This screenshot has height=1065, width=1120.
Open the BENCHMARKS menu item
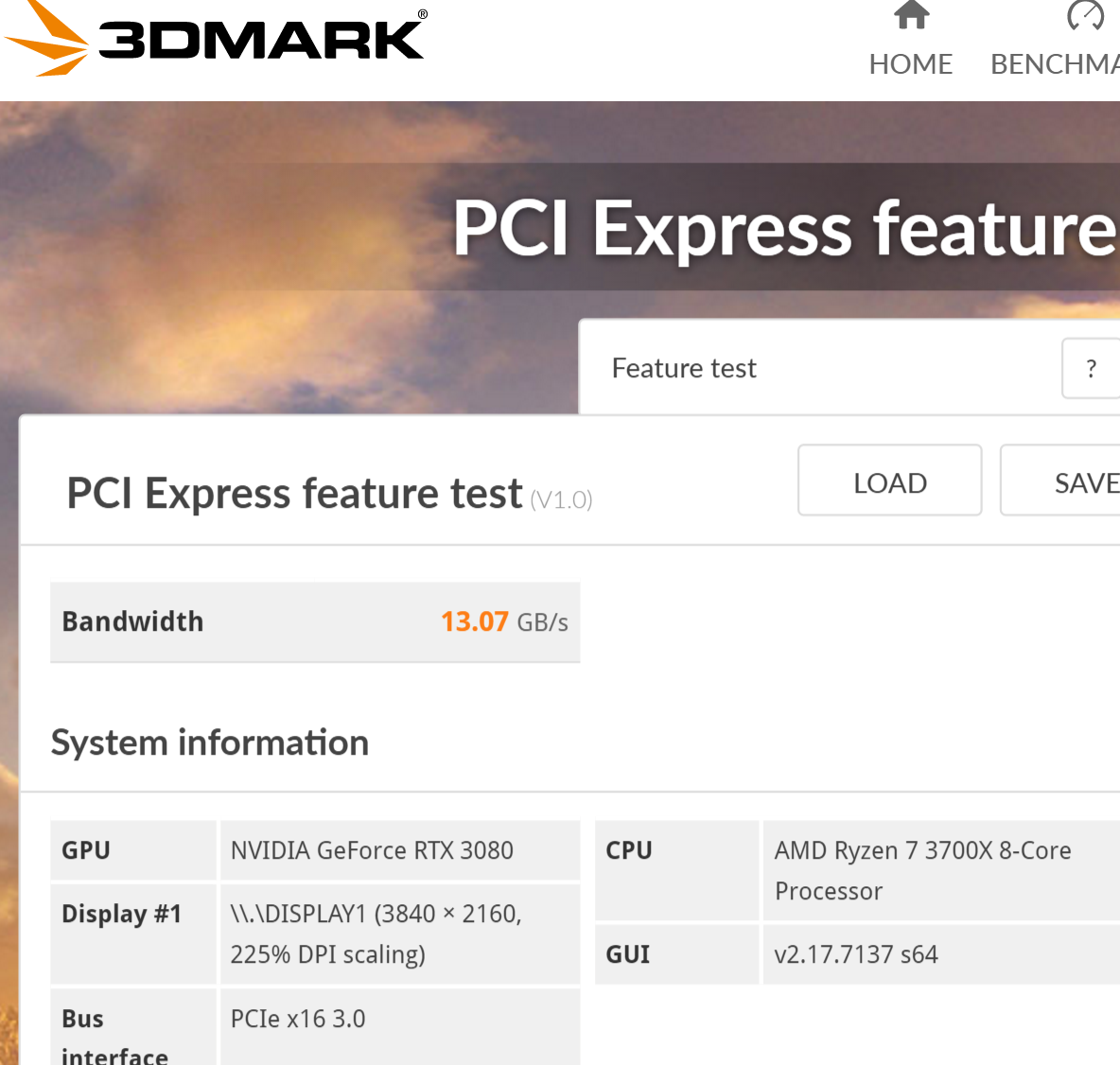tap(1055, 64)
